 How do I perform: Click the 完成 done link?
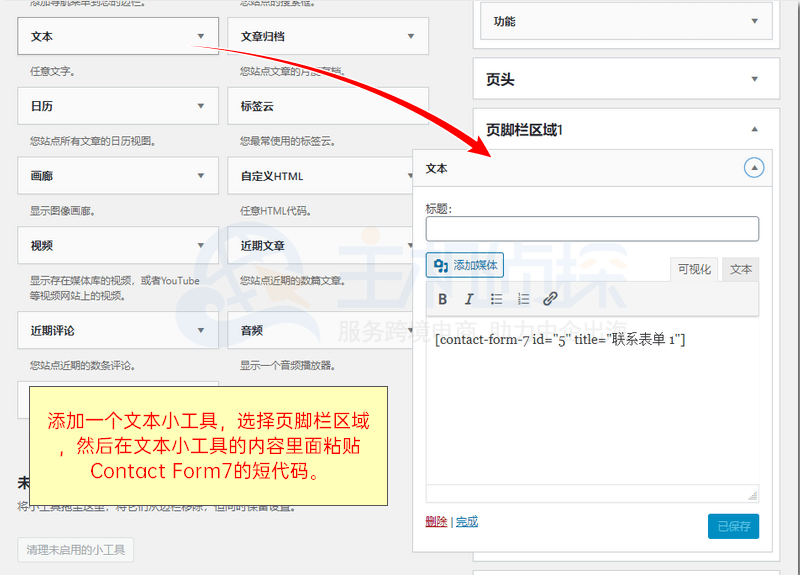(467, 521)
